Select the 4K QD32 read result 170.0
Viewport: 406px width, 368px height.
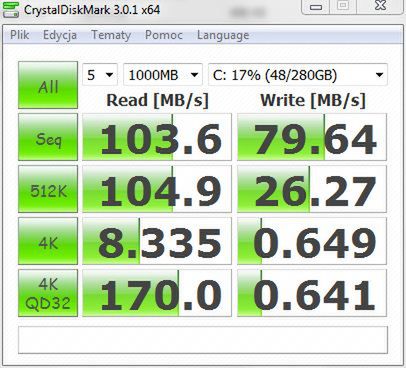157,293
